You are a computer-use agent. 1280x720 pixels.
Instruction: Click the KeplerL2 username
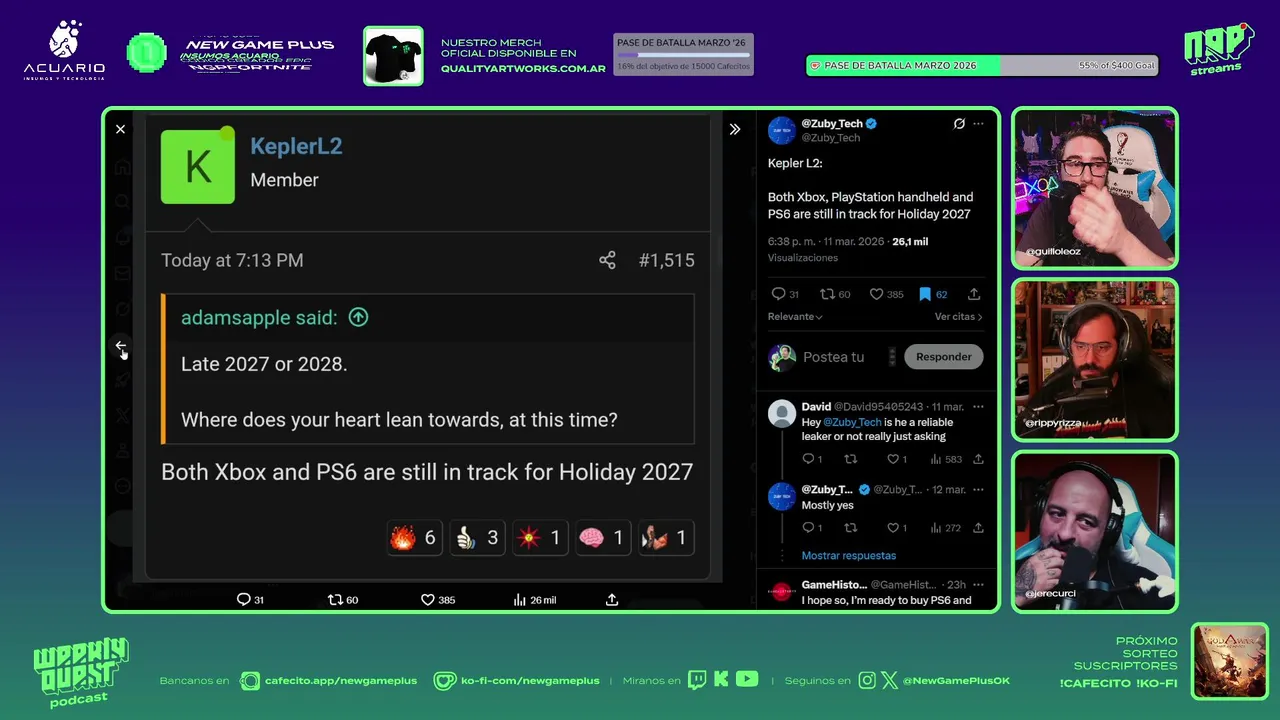click(x=296, y=146)
